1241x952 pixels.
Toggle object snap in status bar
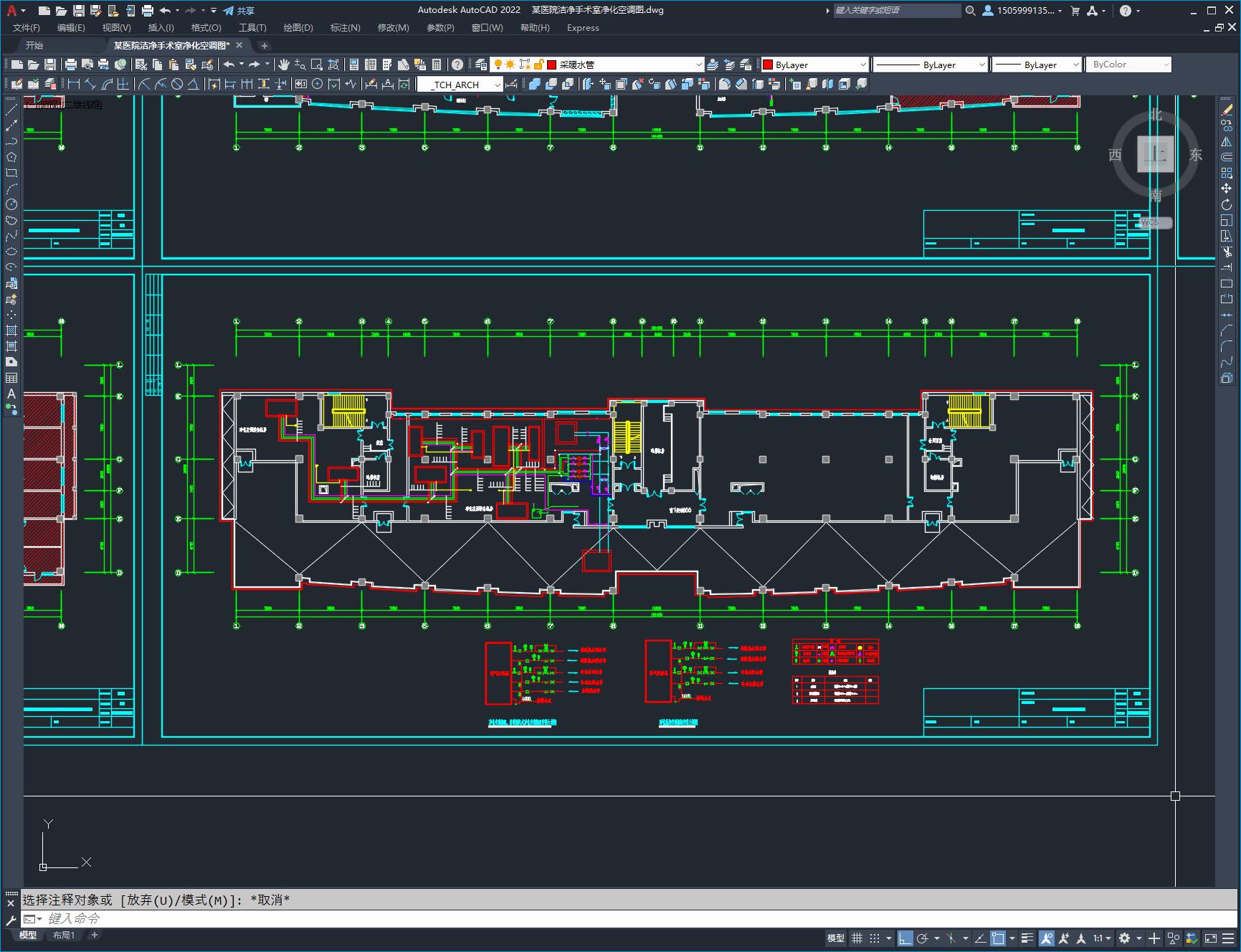click(x=997, y=938)
